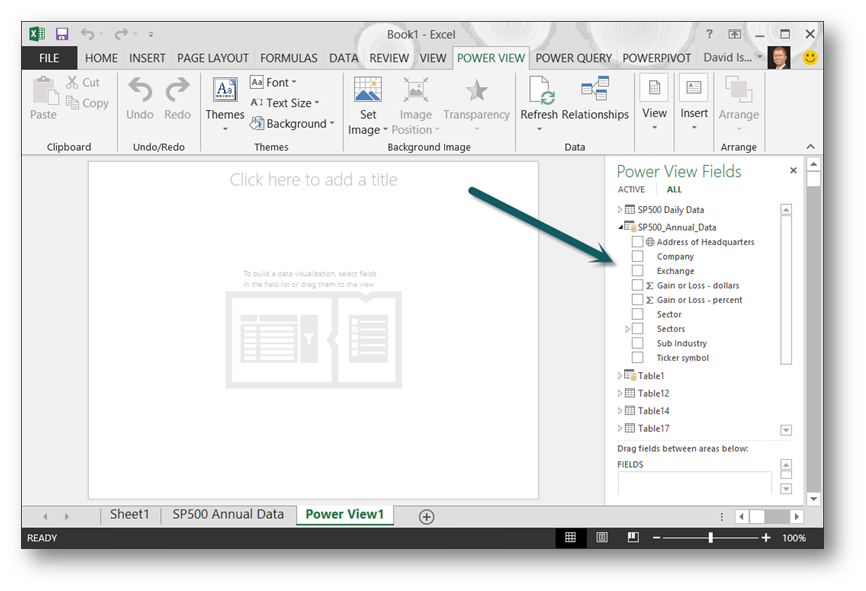Switch to the POWER QUERY tab
This screenshot has width=866, height=591.
pyautogui.click(x=573, y=58)
